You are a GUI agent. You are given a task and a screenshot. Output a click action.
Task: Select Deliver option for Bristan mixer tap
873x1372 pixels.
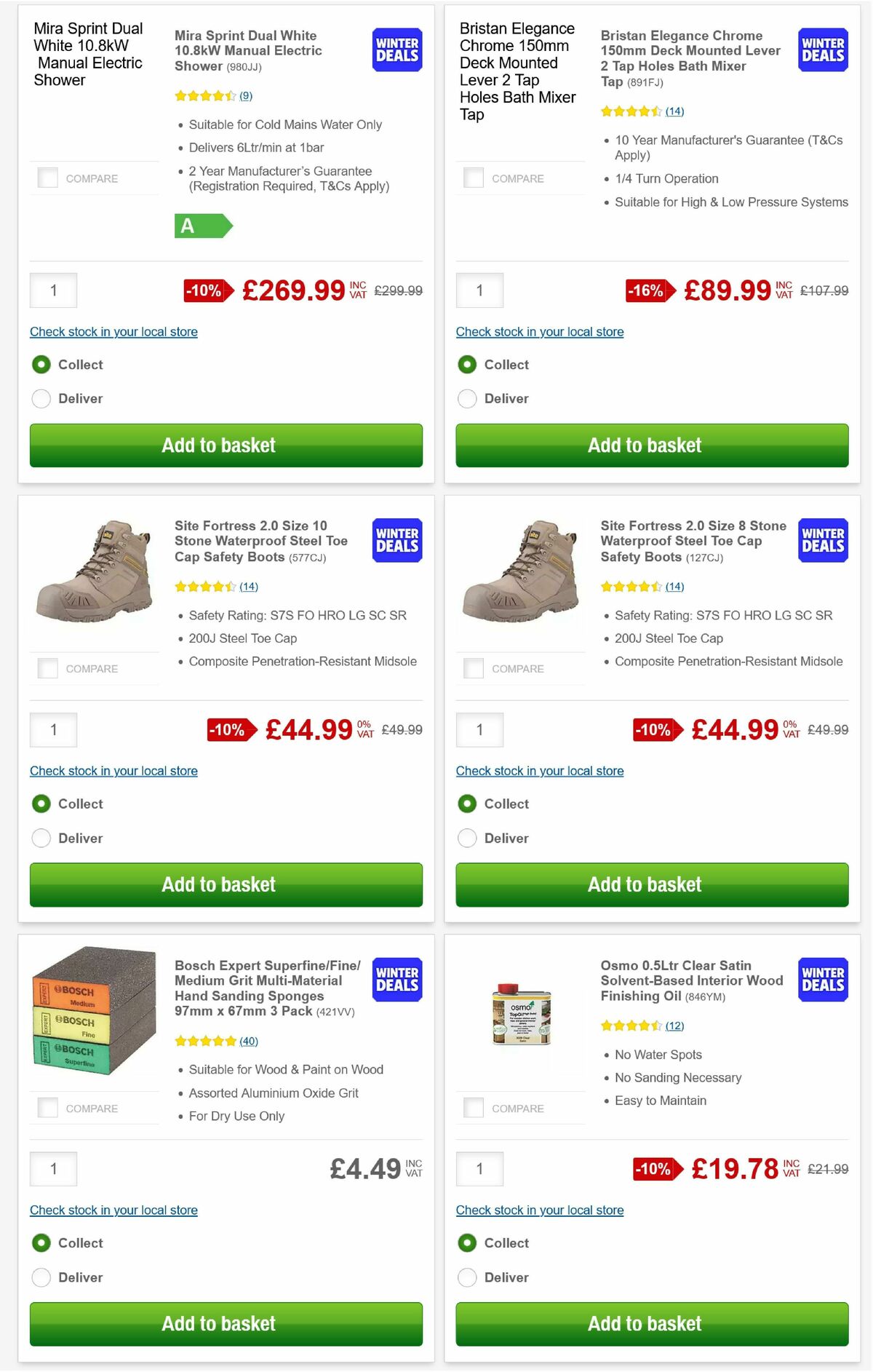click(466, 398)
